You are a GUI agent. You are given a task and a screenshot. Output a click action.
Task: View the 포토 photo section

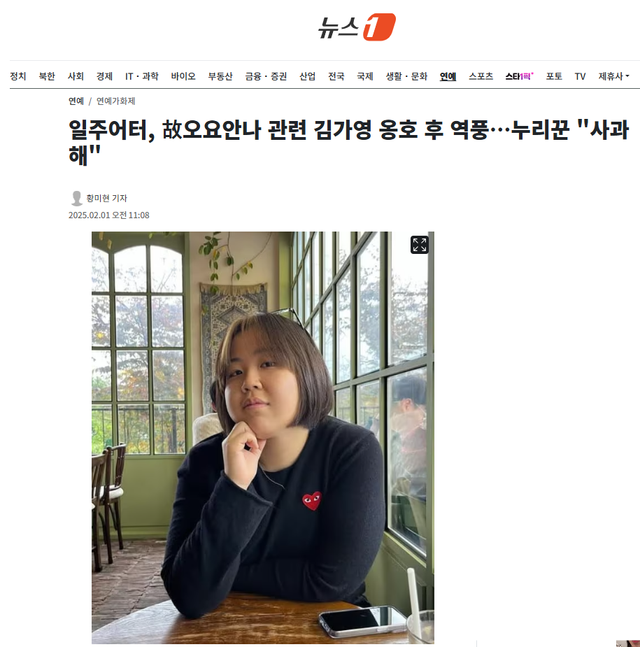[554, 76]
